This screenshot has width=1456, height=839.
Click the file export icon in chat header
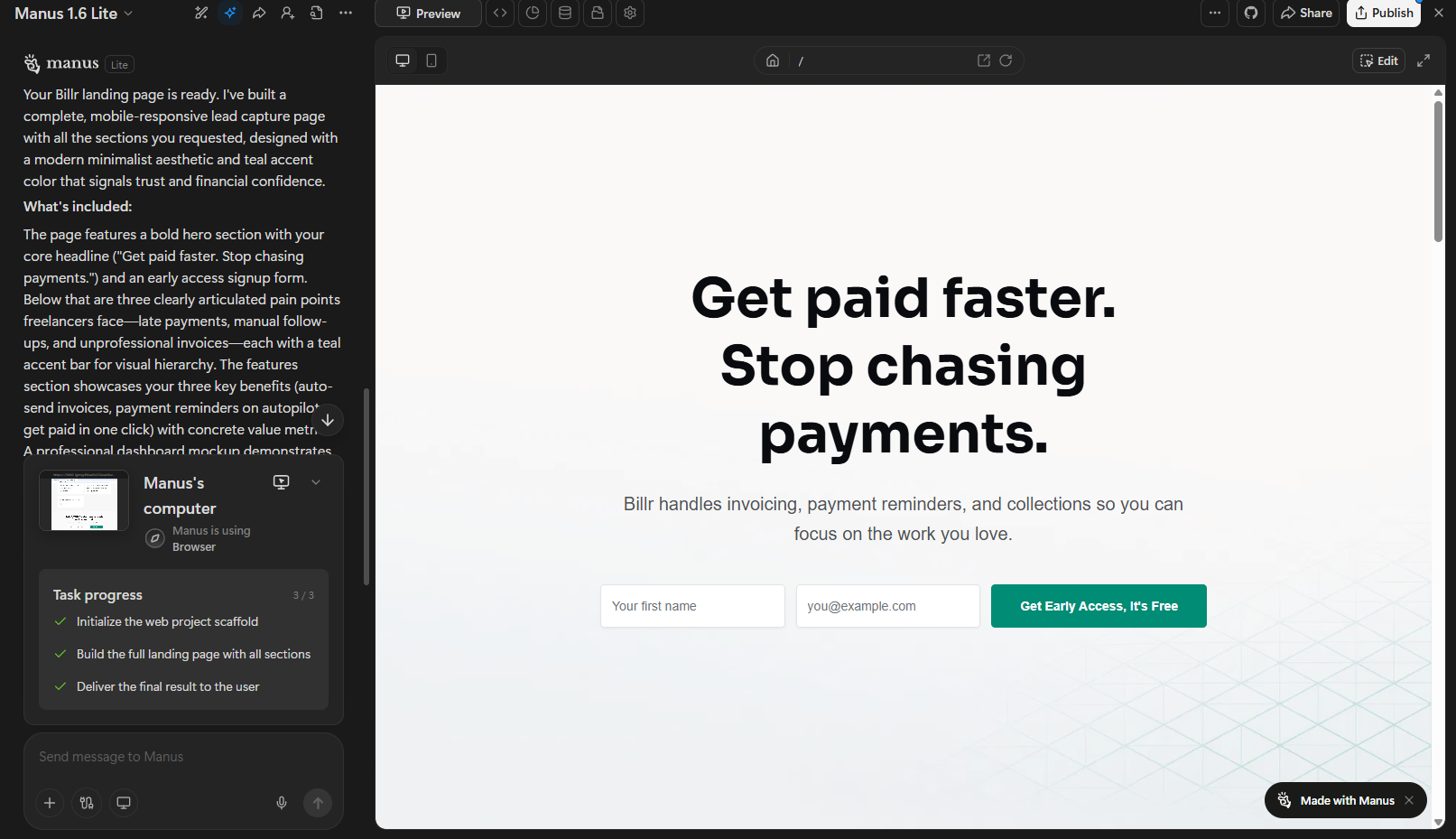coord(317,13)
